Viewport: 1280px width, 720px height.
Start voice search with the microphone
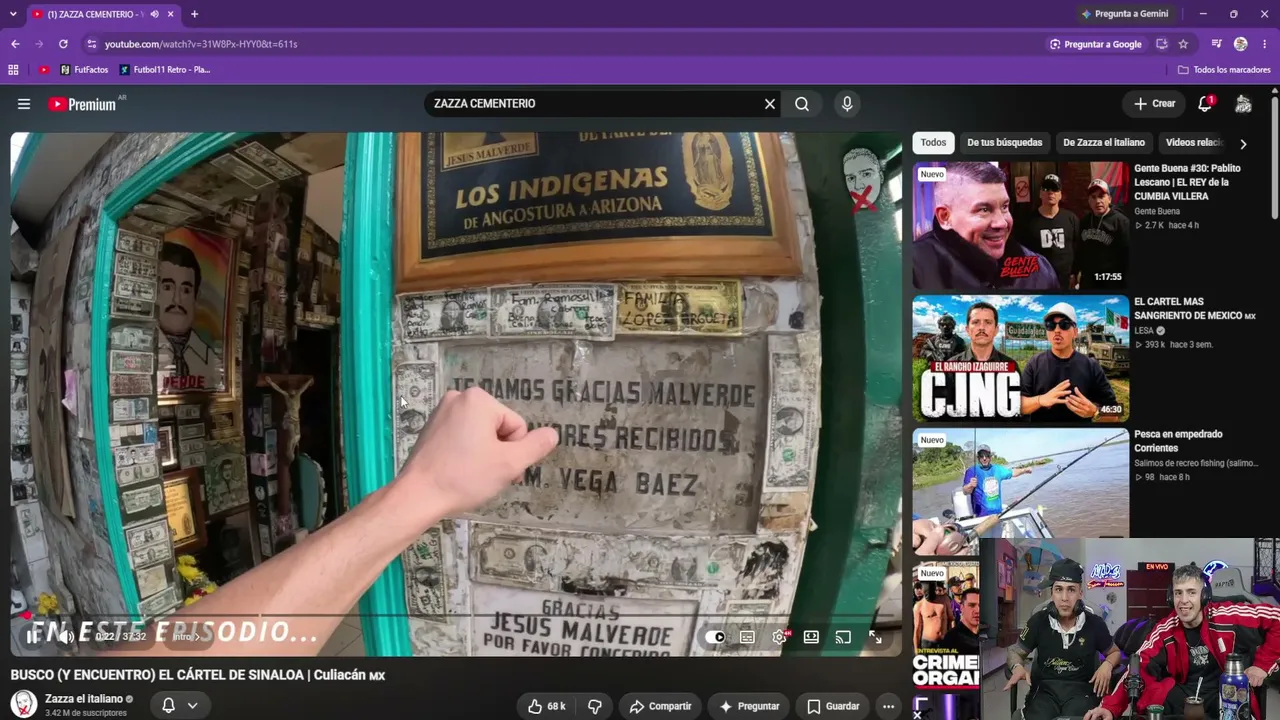pos(847,104)
